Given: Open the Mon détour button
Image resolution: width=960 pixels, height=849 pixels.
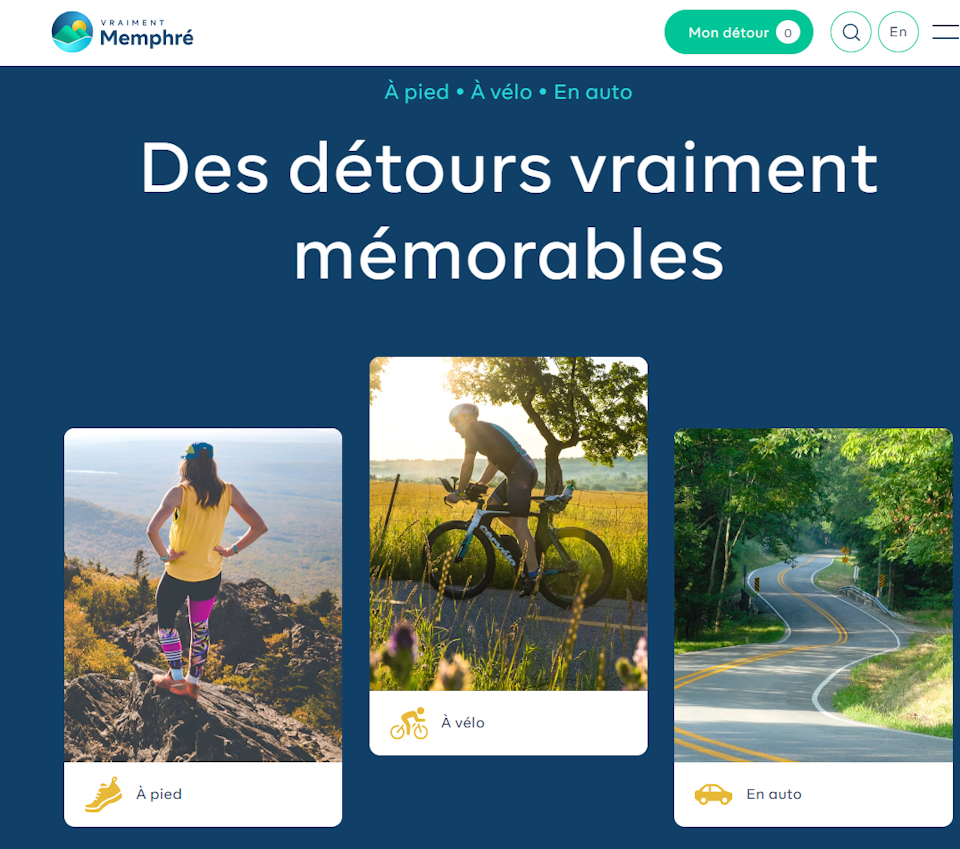Looking at the screenshot, I should coord(738,32).
